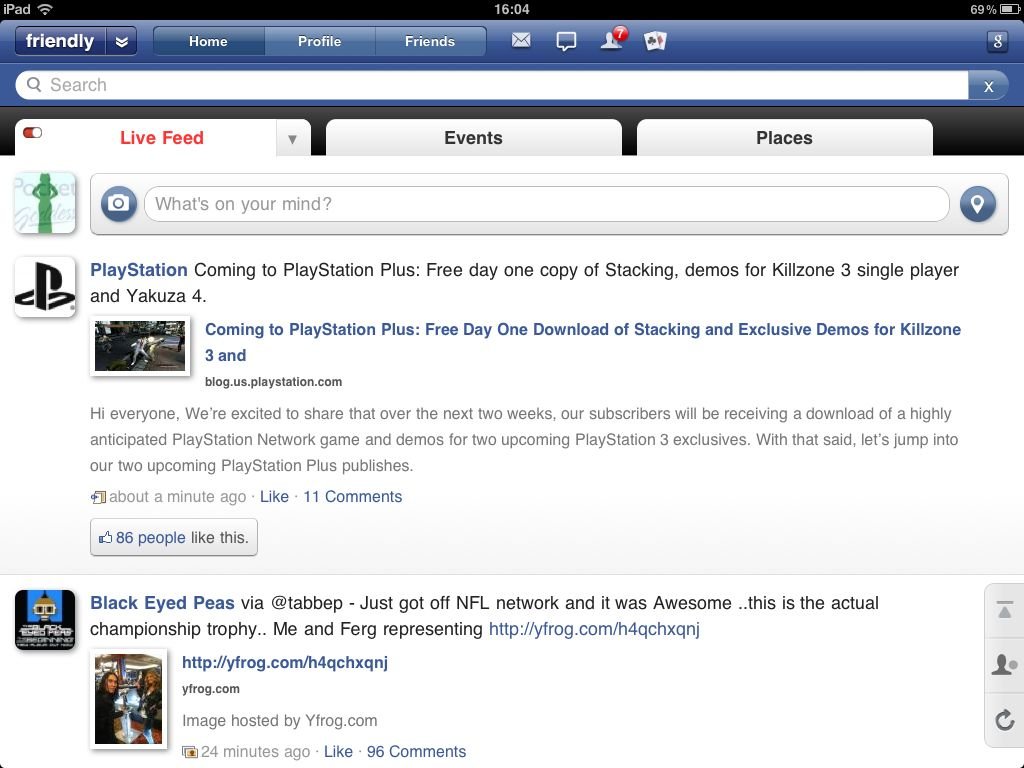Open the playing cards games icon
This screenshot has width=1024, height=768.
click(x=655, y=41)
